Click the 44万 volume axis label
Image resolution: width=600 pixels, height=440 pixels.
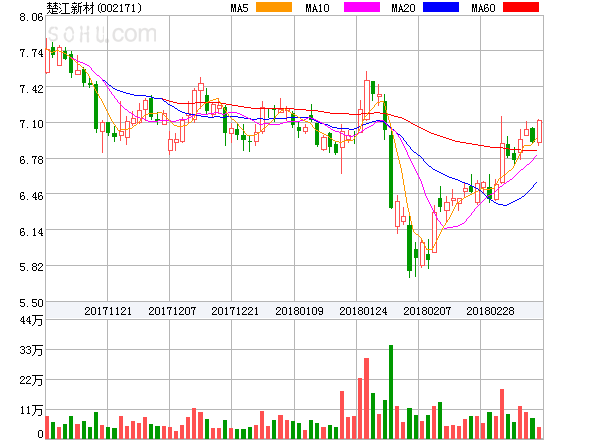click(x=31, y=320)
